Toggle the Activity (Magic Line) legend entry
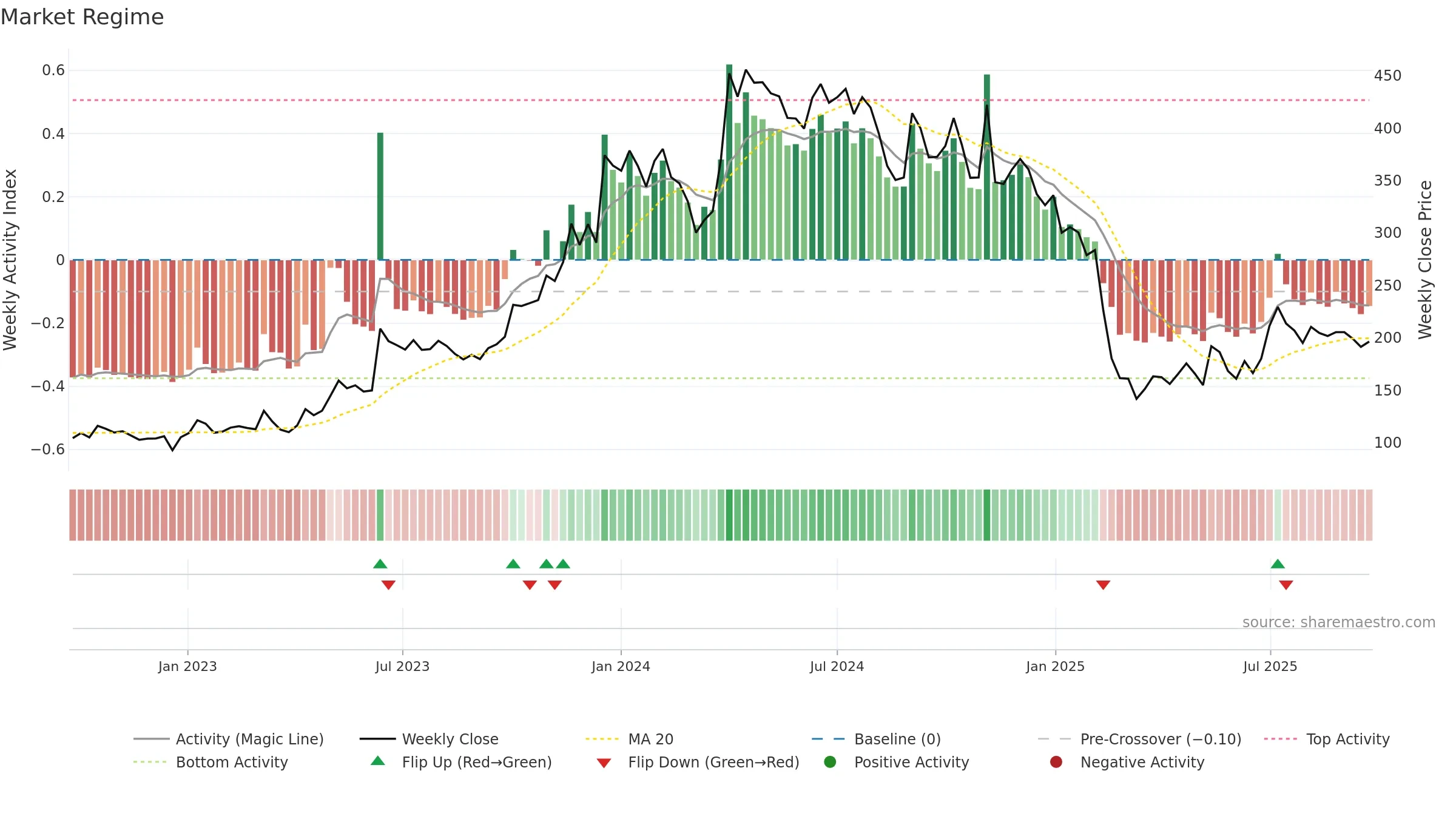This screenshot has width=1456, height=819. (229, 739)
